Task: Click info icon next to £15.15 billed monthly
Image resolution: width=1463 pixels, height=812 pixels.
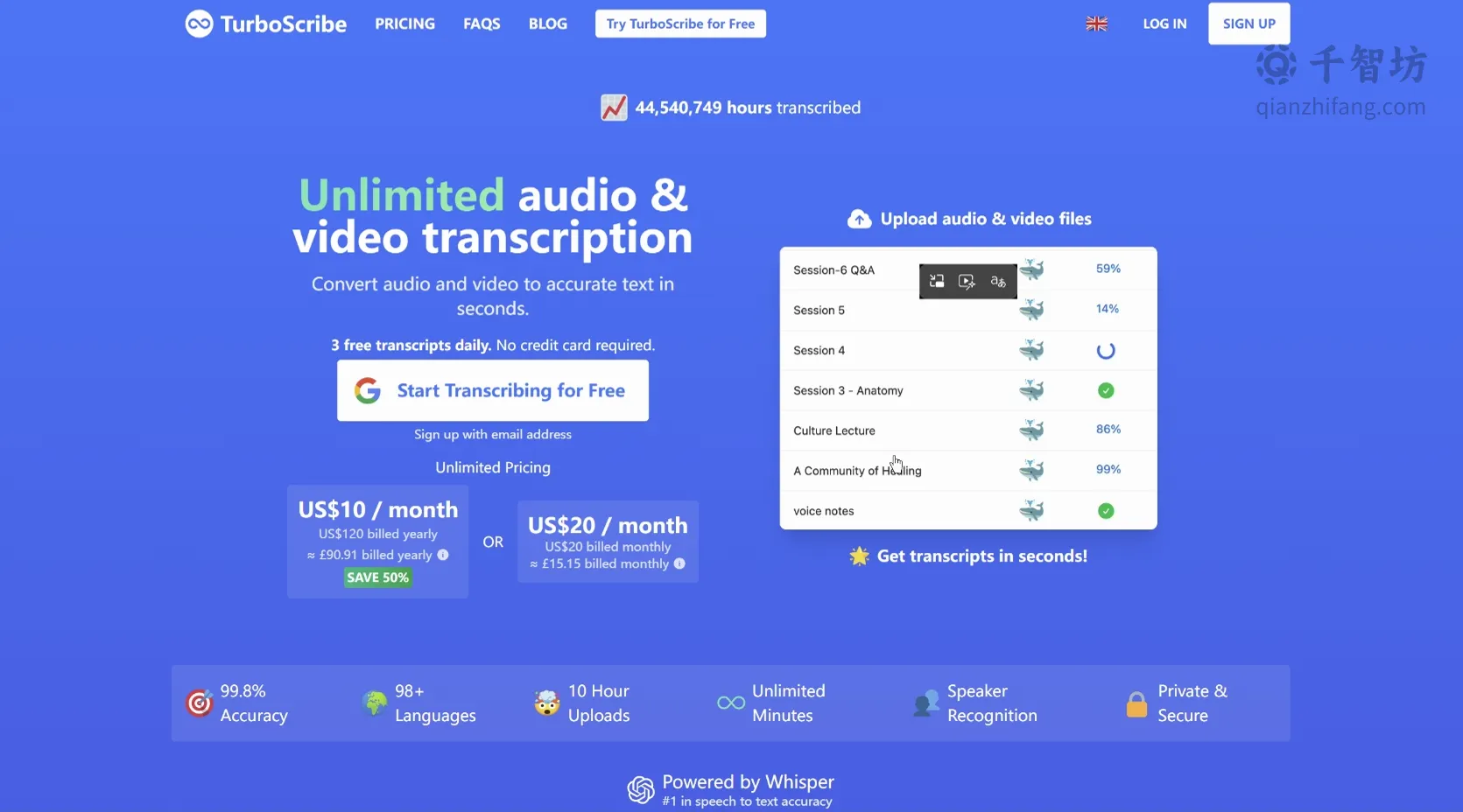Action: (x=679, y=563)
